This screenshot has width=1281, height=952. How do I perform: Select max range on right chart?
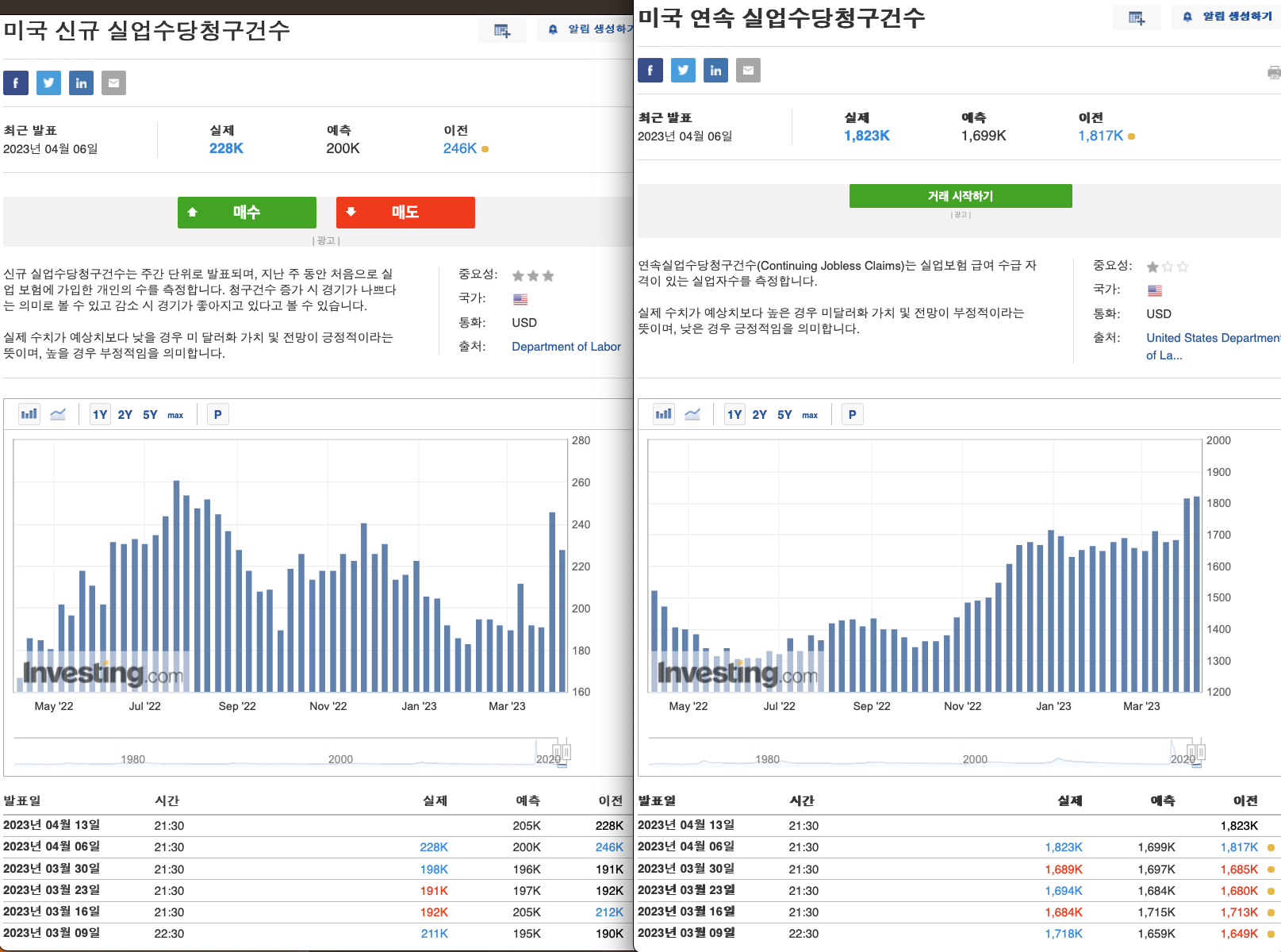click(x=810, y=415)
